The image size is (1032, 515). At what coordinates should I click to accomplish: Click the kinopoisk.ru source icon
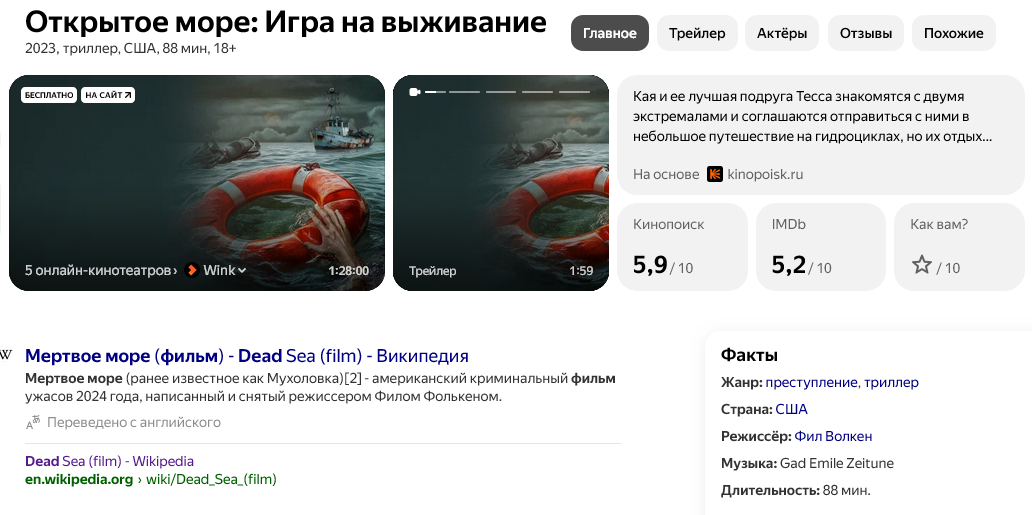(714, 175)
